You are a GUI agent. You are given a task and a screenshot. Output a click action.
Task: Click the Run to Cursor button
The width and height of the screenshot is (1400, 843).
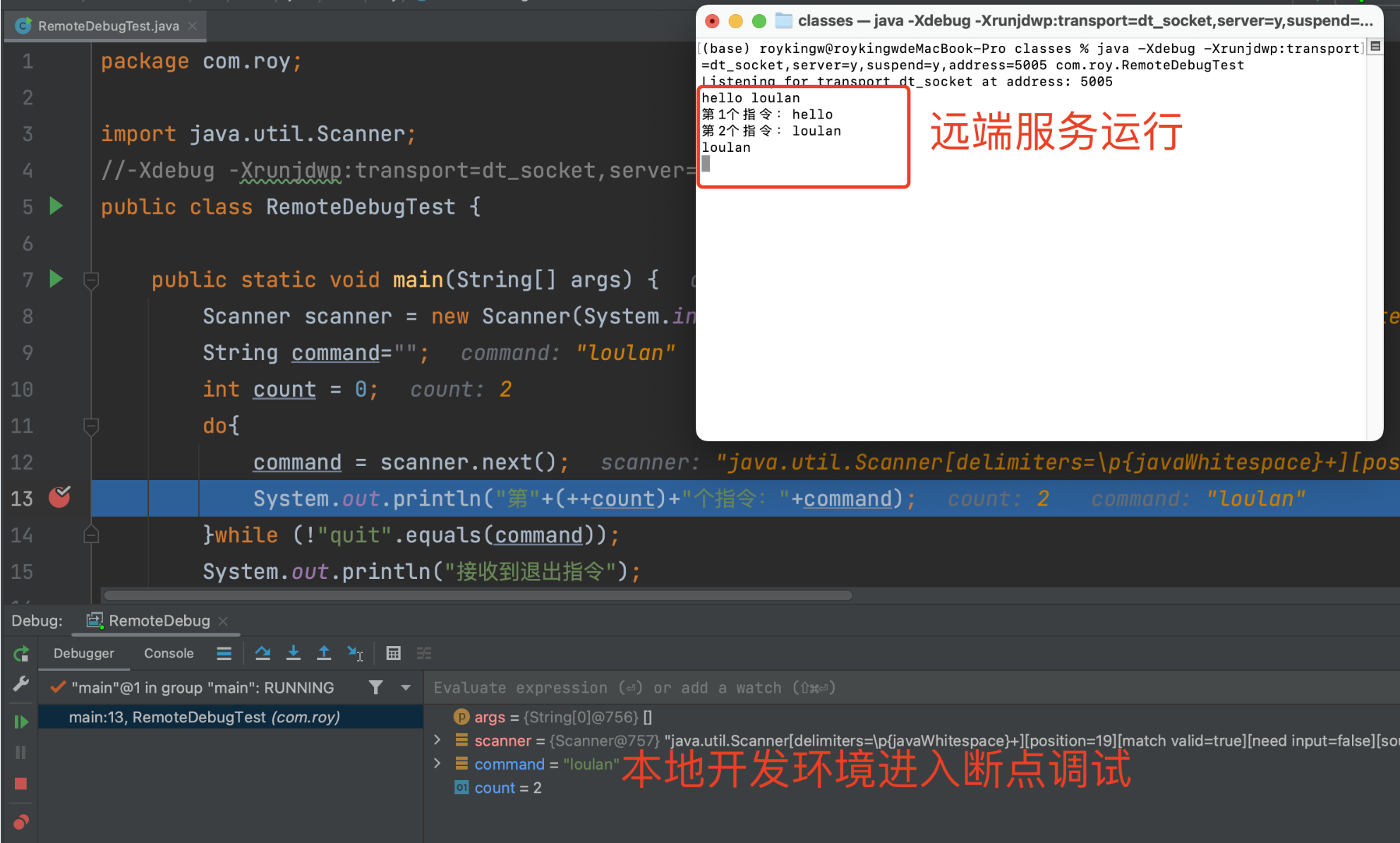355,653
